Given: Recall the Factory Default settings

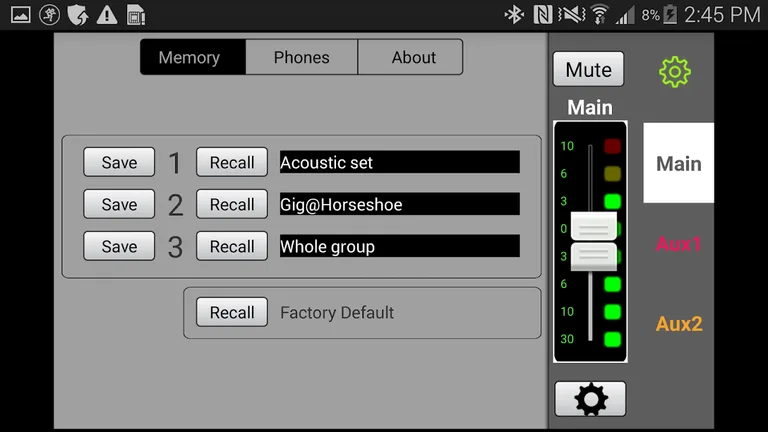Looking at the screenshot, I should [232, 312].
